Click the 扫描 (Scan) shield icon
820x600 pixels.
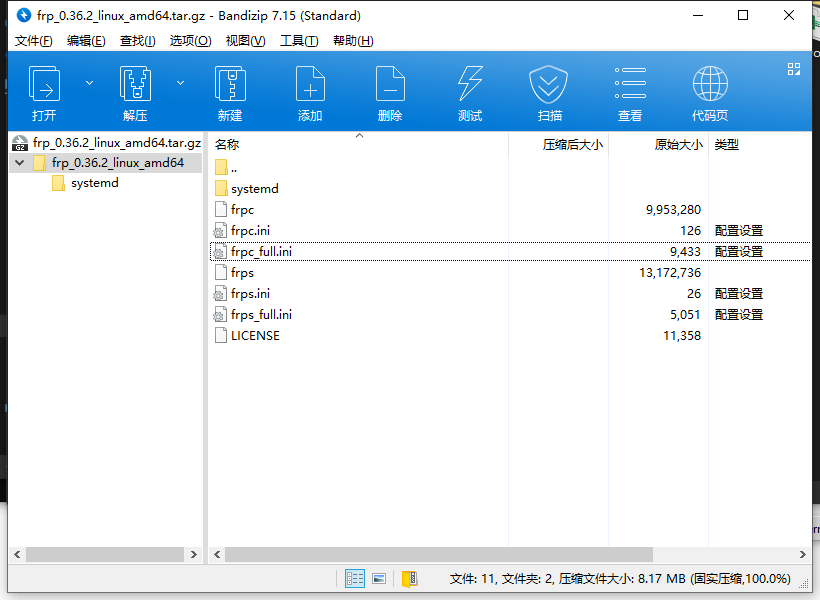point(549,85)
